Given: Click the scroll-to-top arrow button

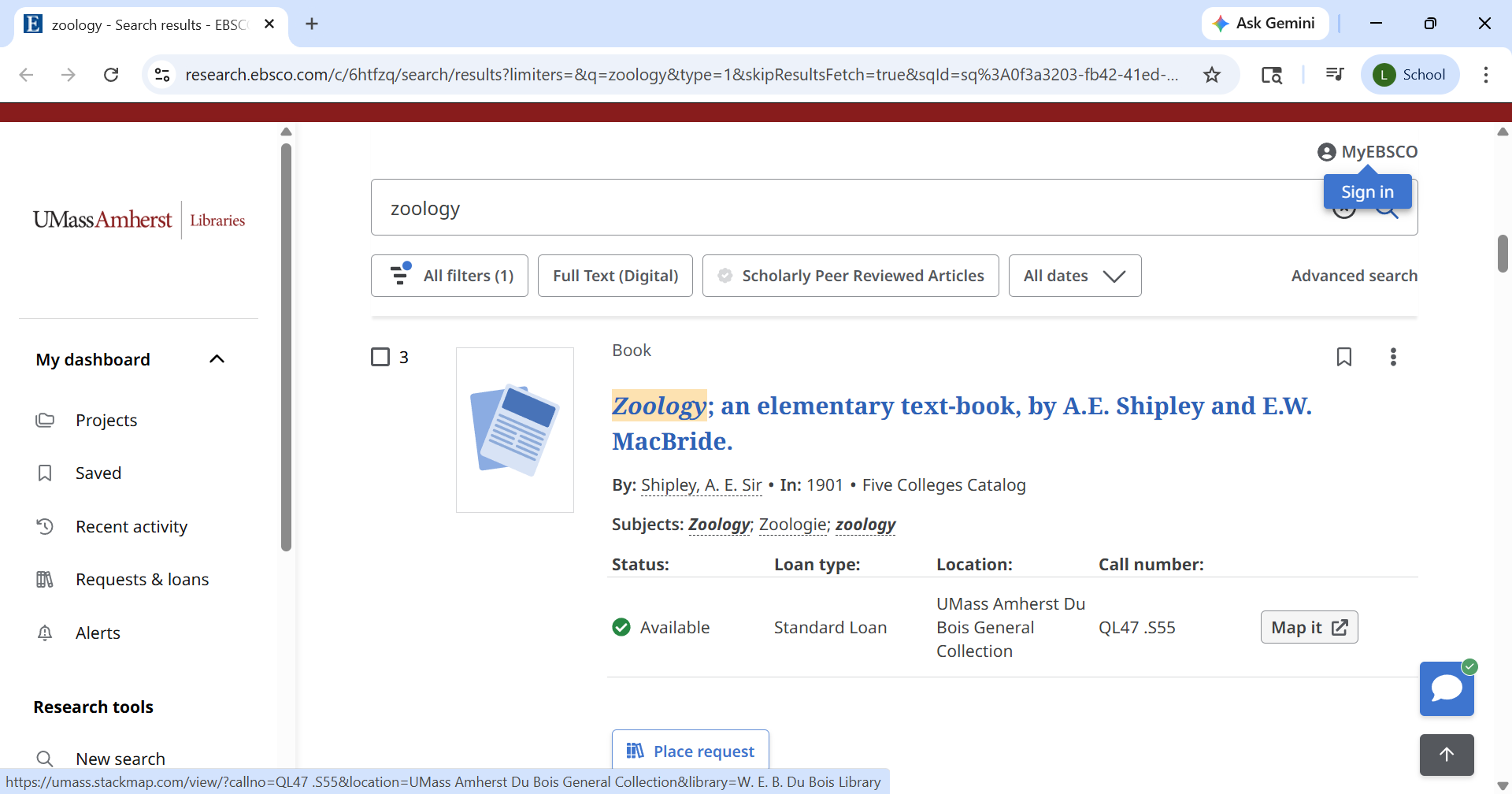Looking at the screenshot, I should (x=1447, y=755).
